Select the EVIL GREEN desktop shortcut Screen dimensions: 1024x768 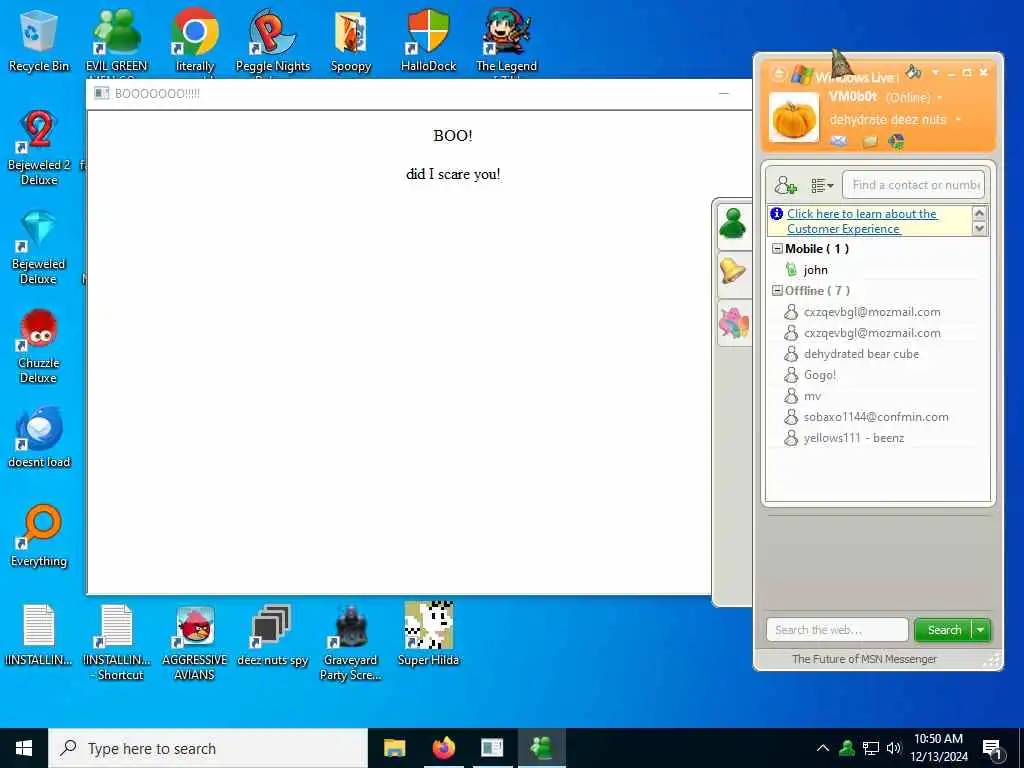[x=116, y=40]
